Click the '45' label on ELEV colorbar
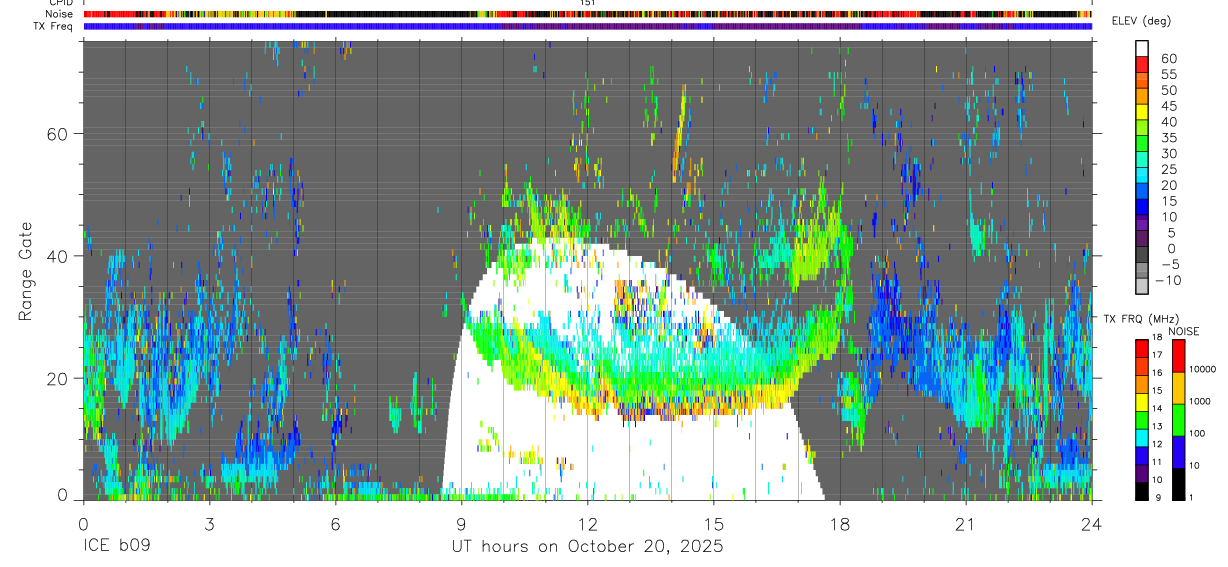The width and height of the screenshot is (1228, 567). [1168, 106]
